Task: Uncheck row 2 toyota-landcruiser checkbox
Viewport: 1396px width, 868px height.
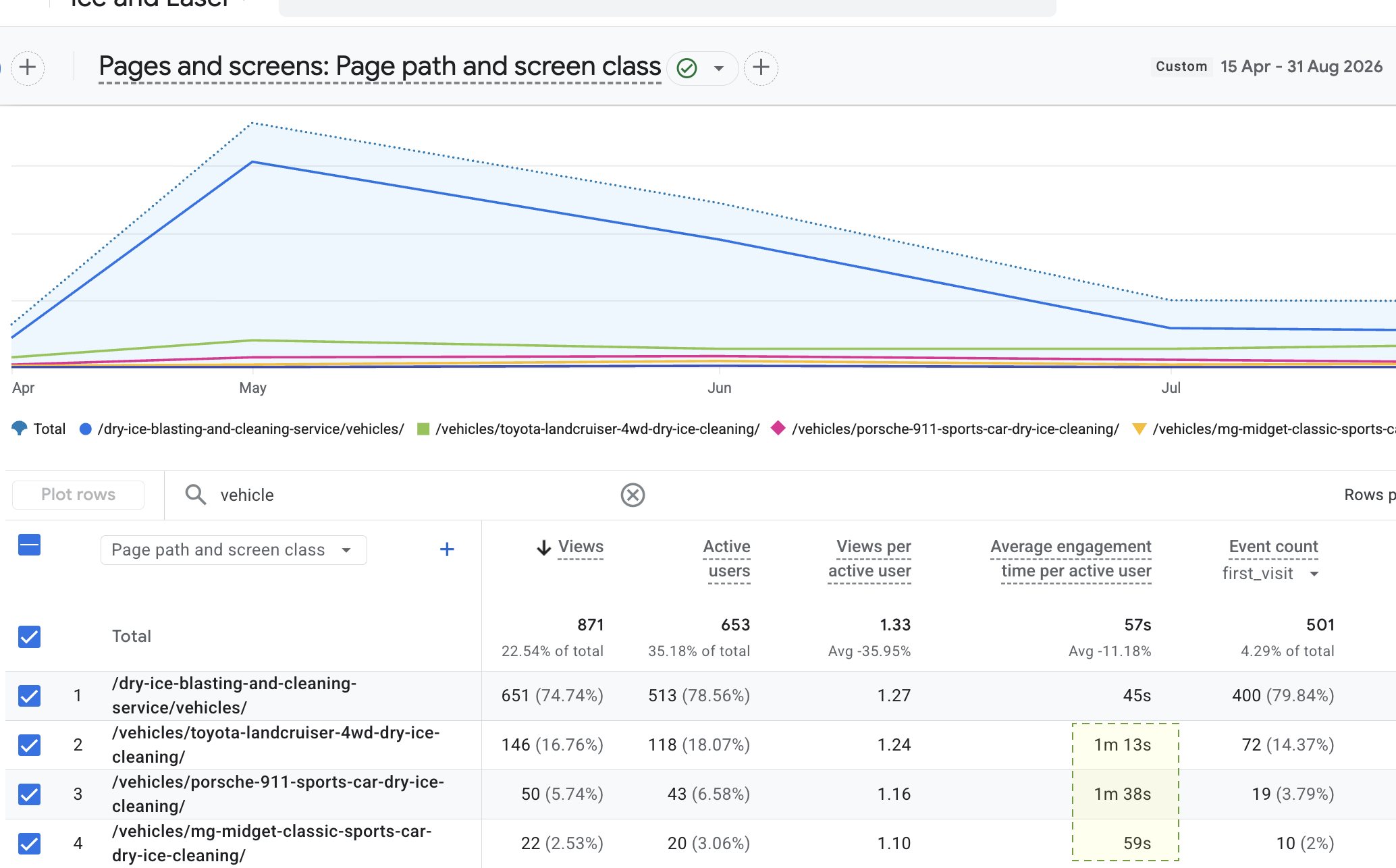Action: [x=29, y=744]
